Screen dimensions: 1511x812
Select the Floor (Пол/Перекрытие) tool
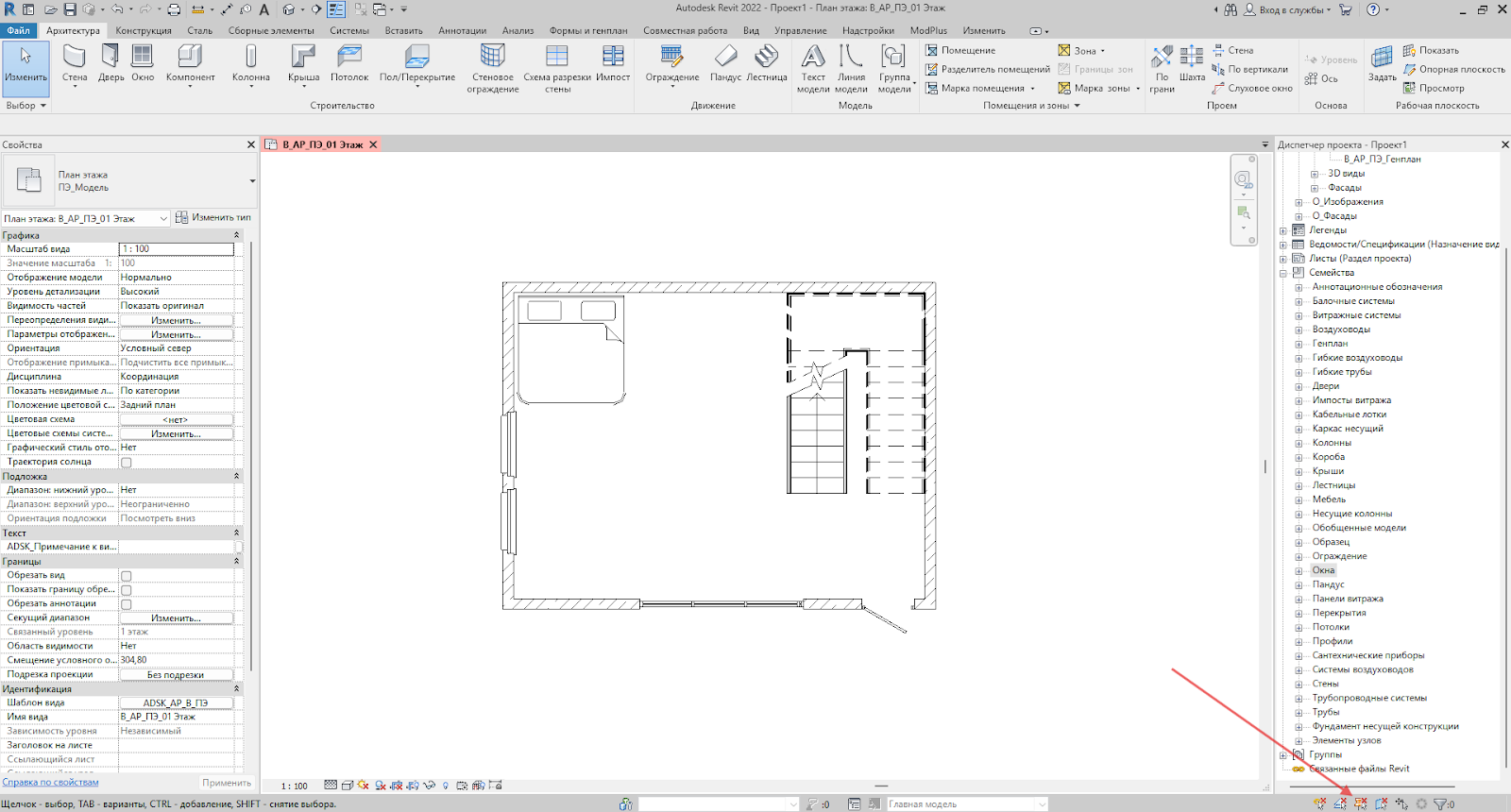tap(416, 64)
